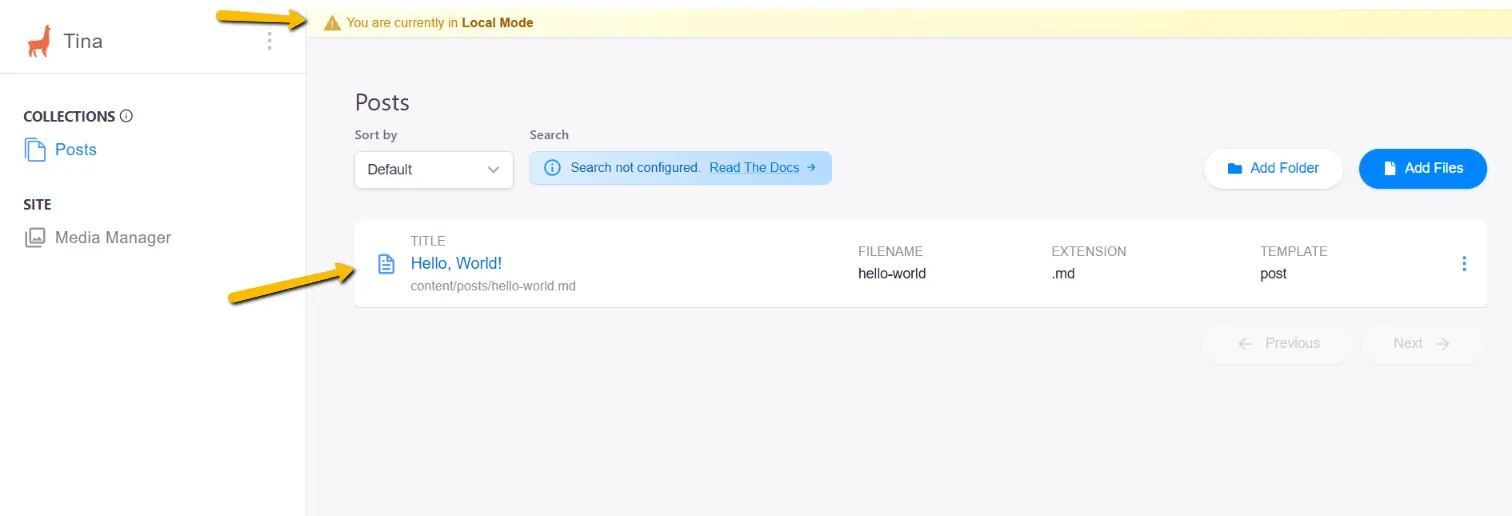The image size is (1512, 516).
Task: Click the Tina llama logo
Action: 39,41
